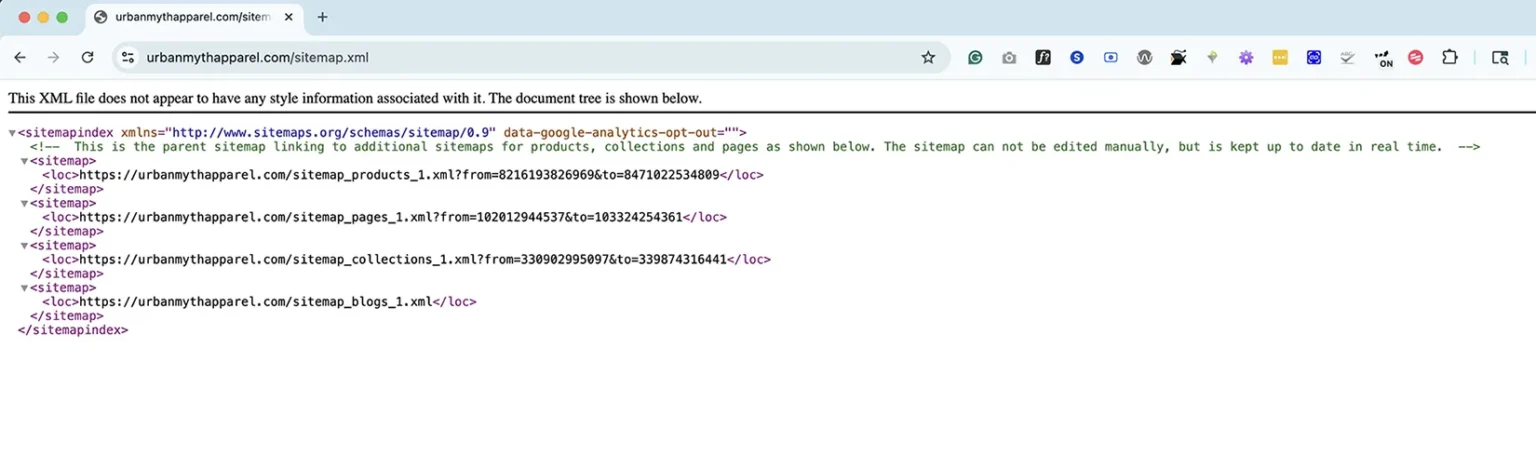Bookmark this page with the star icon
The width and height of the screenshot is (1536, 468).
click(x=928, y=58)
